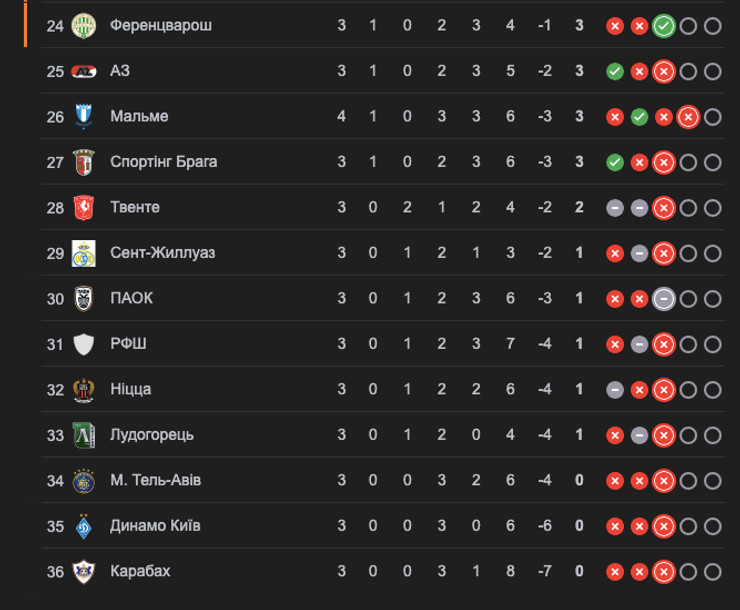Screen dimensions: 740x610
Task: Click the Твенте club logo
Action: 83,208
